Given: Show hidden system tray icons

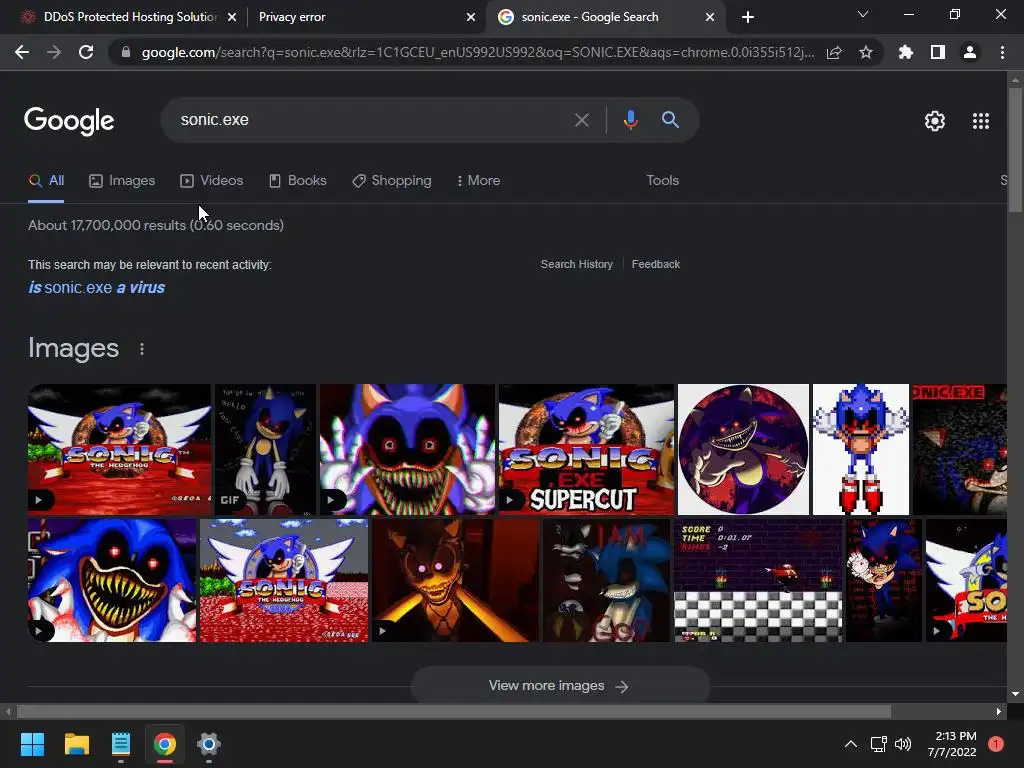Looking at the screenshot, I should point(850,744).
